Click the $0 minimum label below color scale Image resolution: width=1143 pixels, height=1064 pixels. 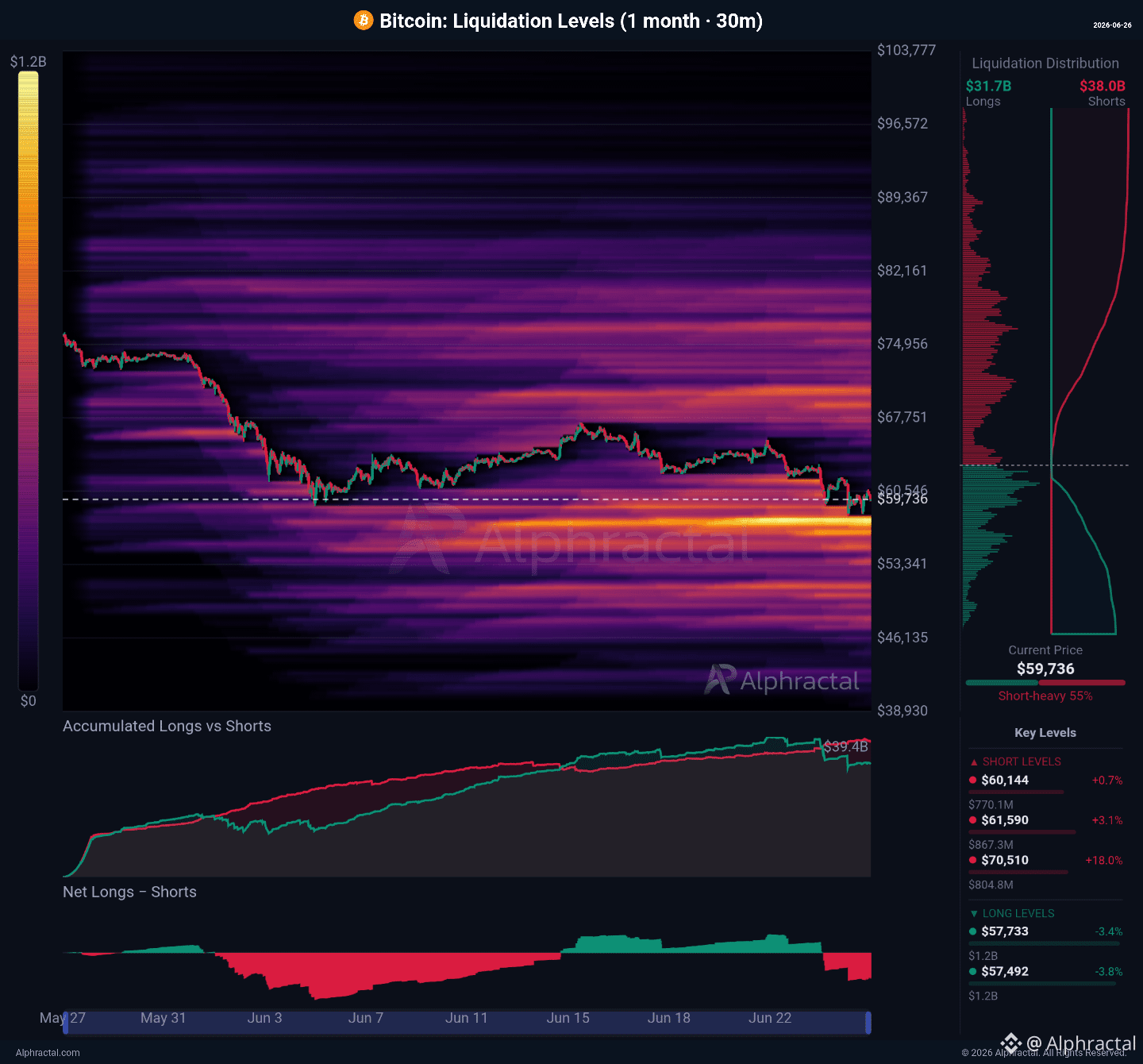[29, 700]
